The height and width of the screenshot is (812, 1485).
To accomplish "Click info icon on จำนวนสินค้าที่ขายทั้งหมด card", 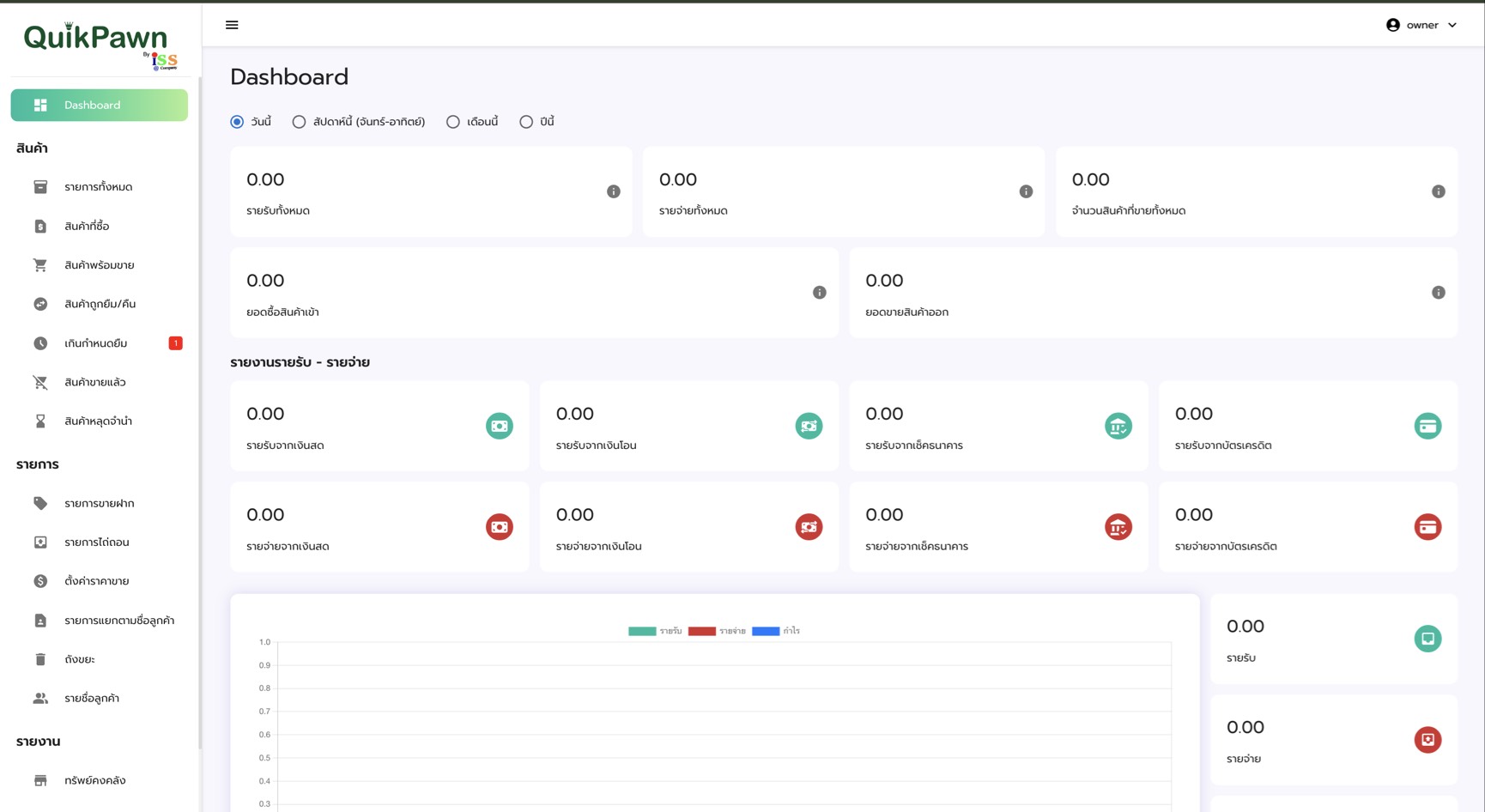I will [x=1439, y=191].
